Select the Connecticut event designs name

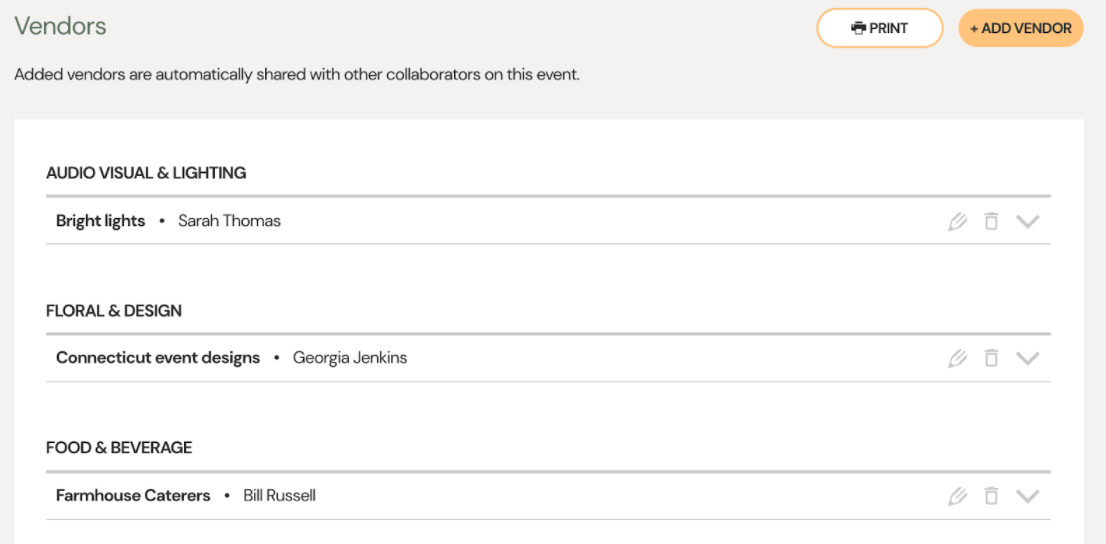[x=158, y=358]
